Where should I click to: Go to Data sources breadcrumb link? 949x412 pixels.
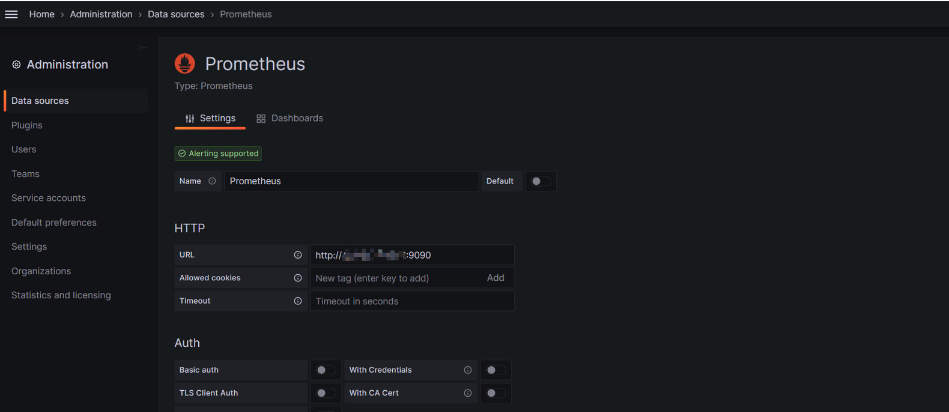click(x=176, y=14)
